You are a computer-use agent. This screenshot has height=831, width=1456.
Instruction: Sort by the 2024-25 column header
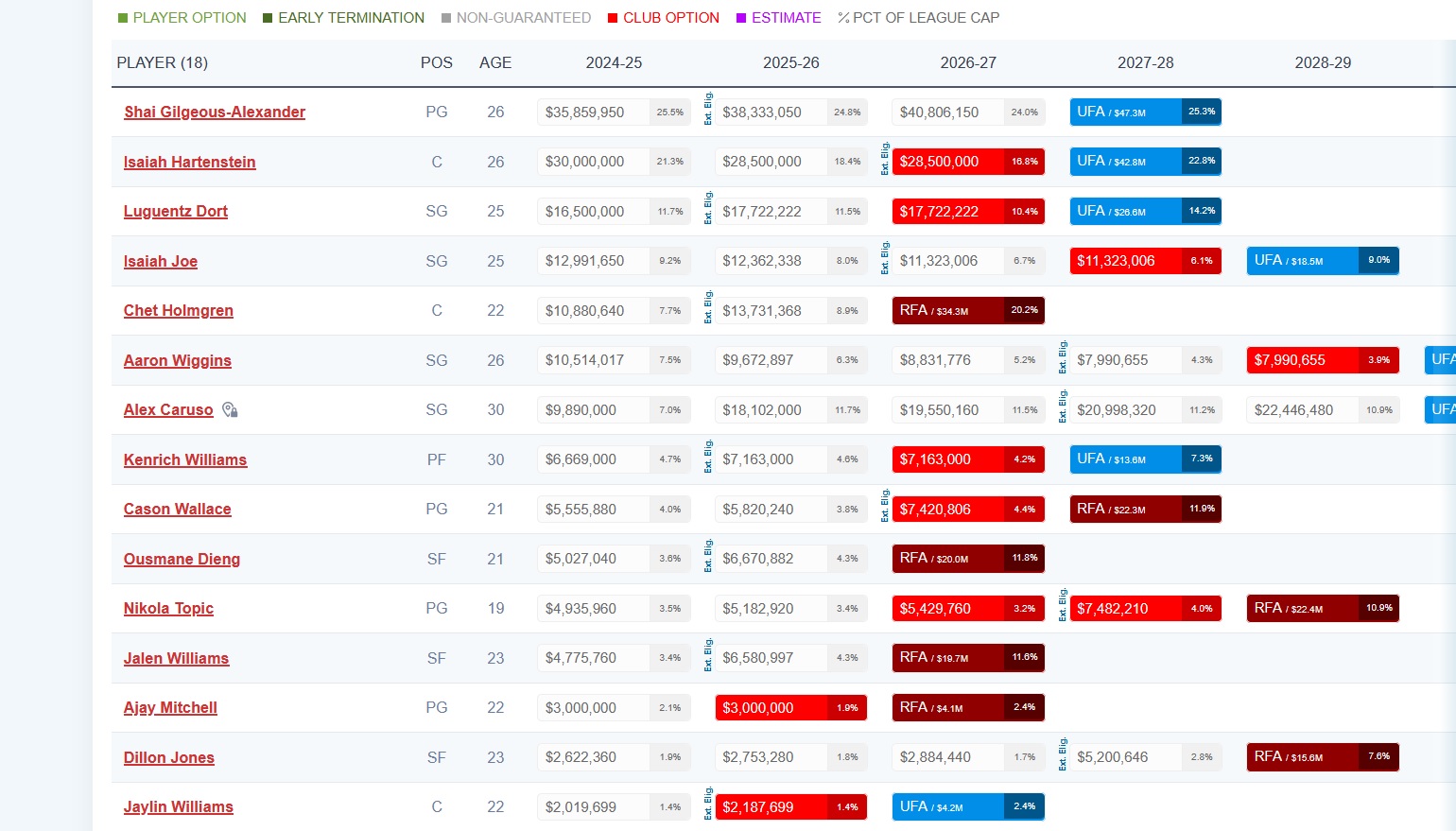614,62
